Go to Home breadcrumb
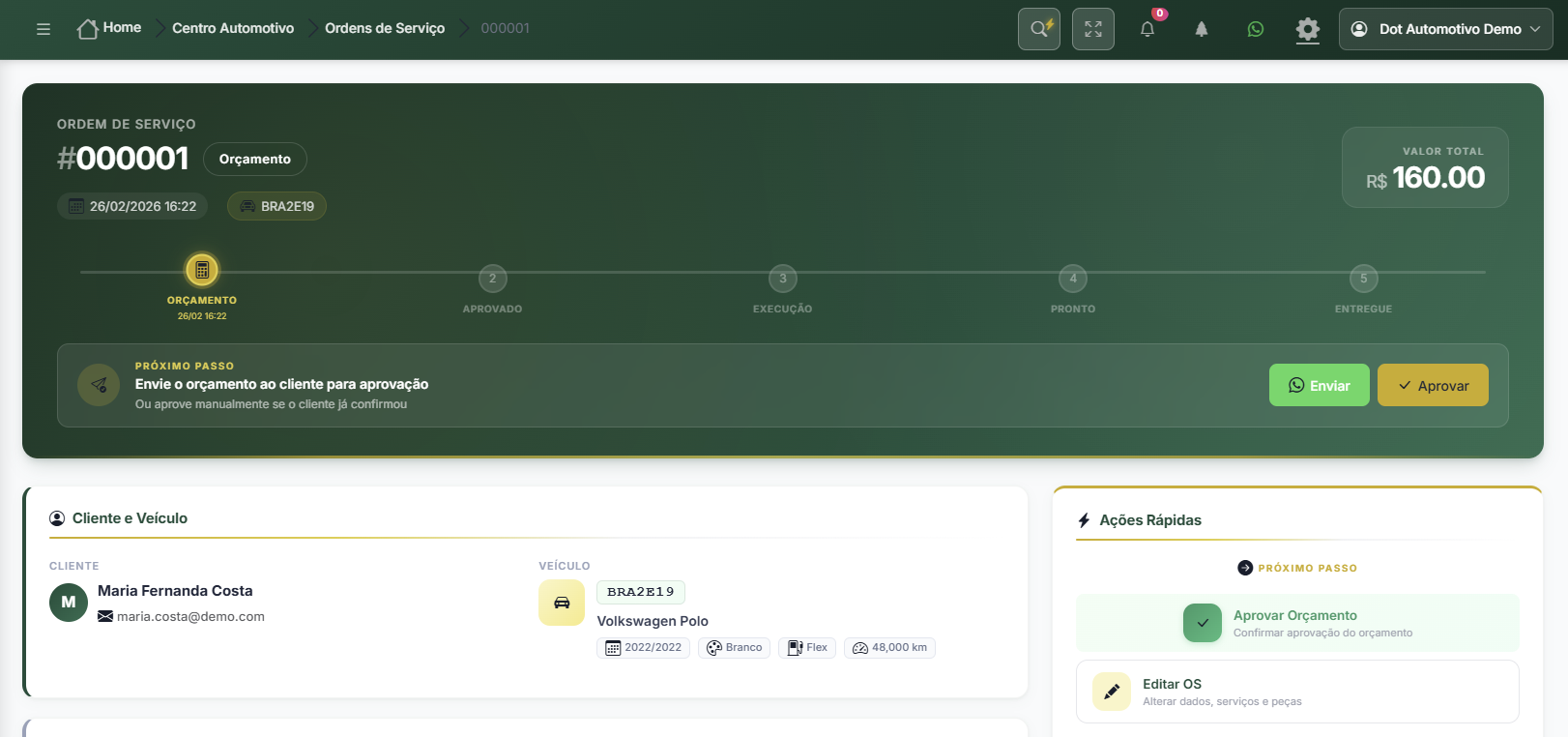The image size is (1568, 737). [109, 28]
